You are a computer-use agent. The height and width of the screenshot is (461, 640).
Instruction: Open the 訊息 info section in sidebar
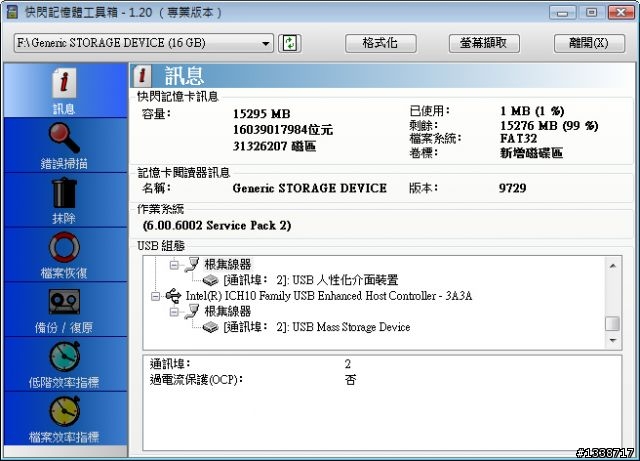pos(65,91)
